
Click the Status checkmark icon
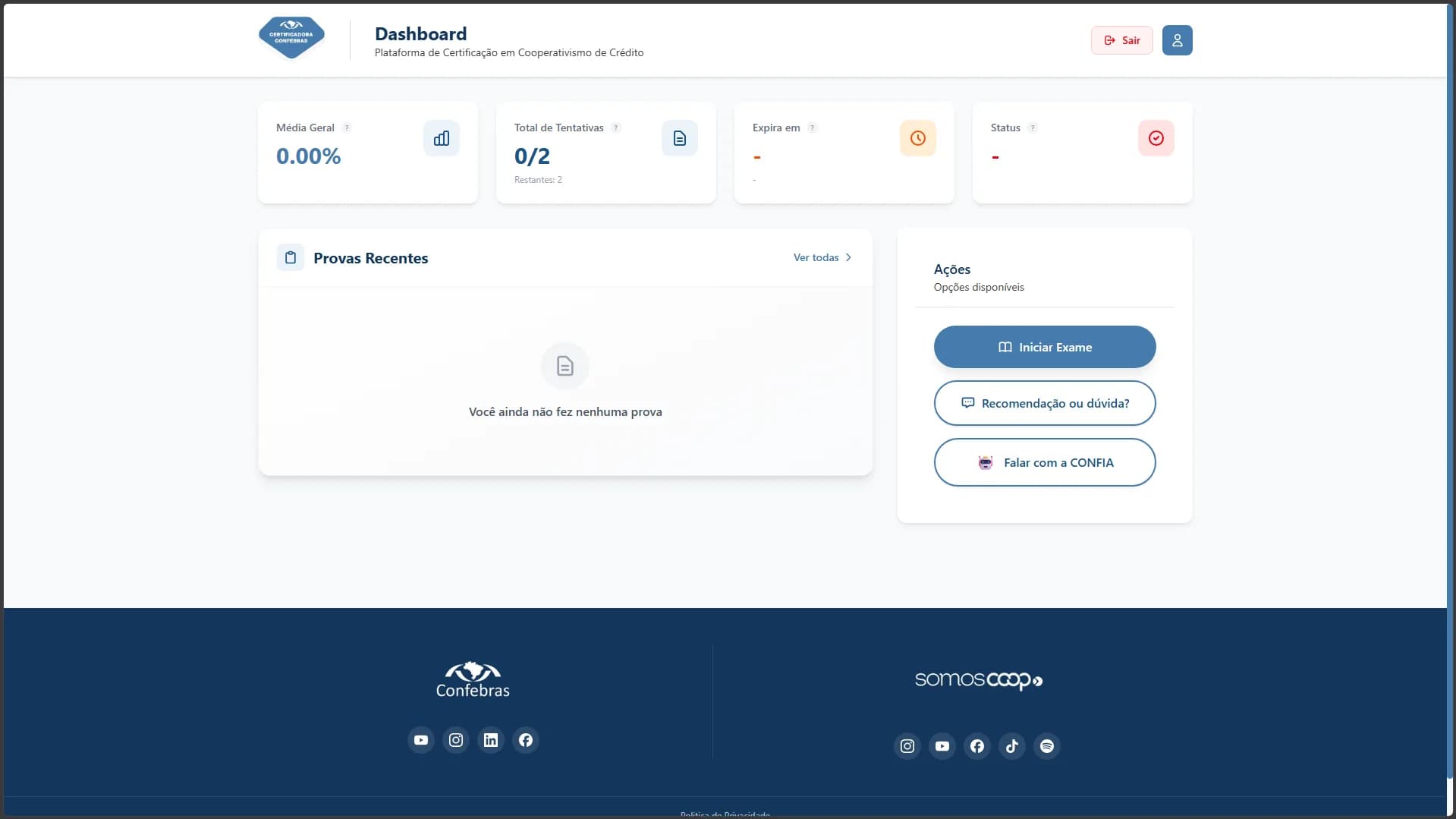click(1156, 138)
